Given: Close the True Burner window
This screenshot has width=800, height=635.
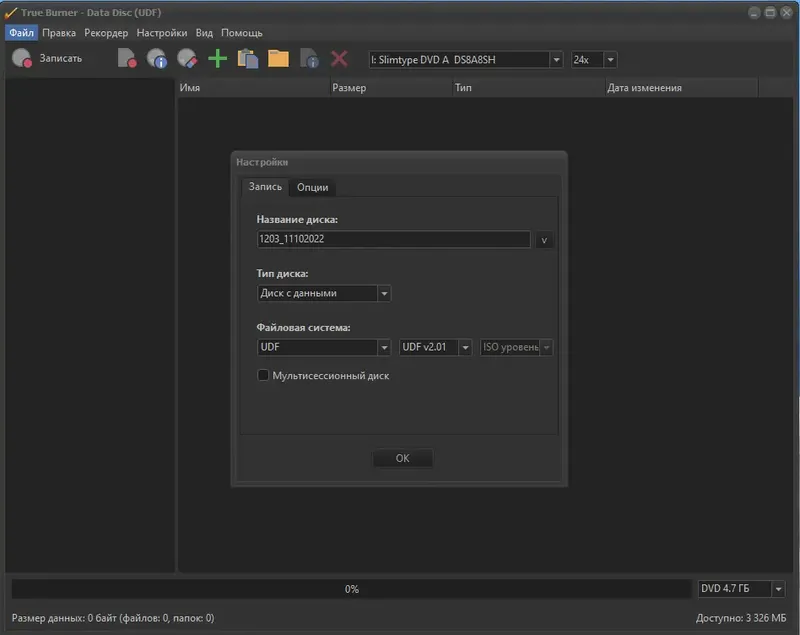Looking at the screenshot, I should (787, 13).
